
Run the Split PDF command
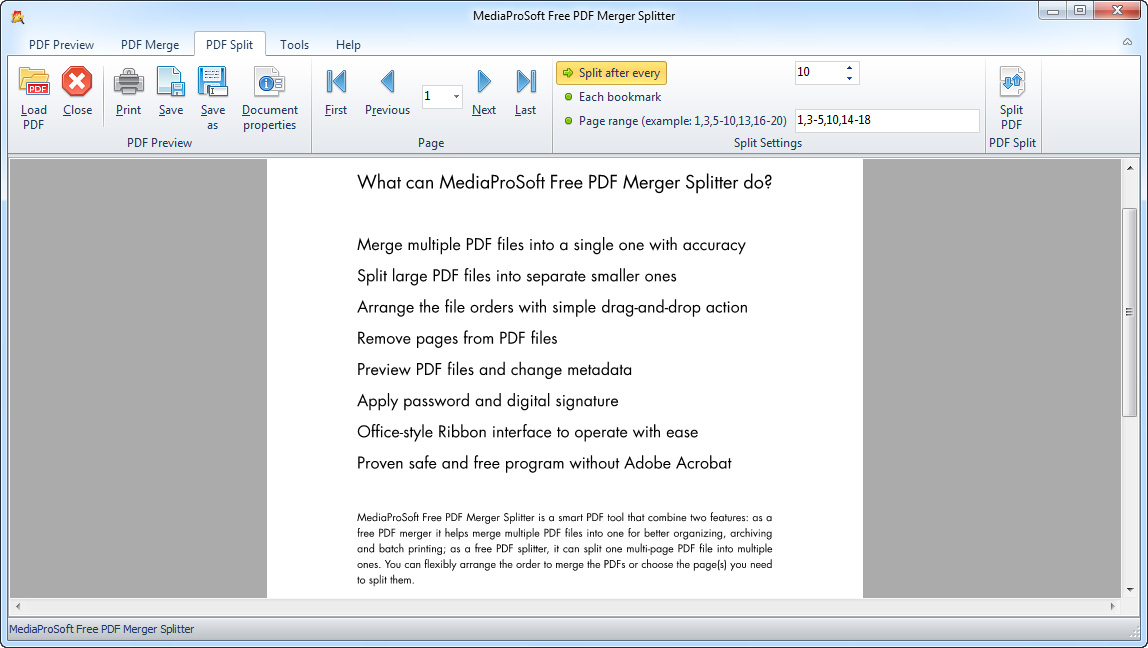[x=1012, y=98]
